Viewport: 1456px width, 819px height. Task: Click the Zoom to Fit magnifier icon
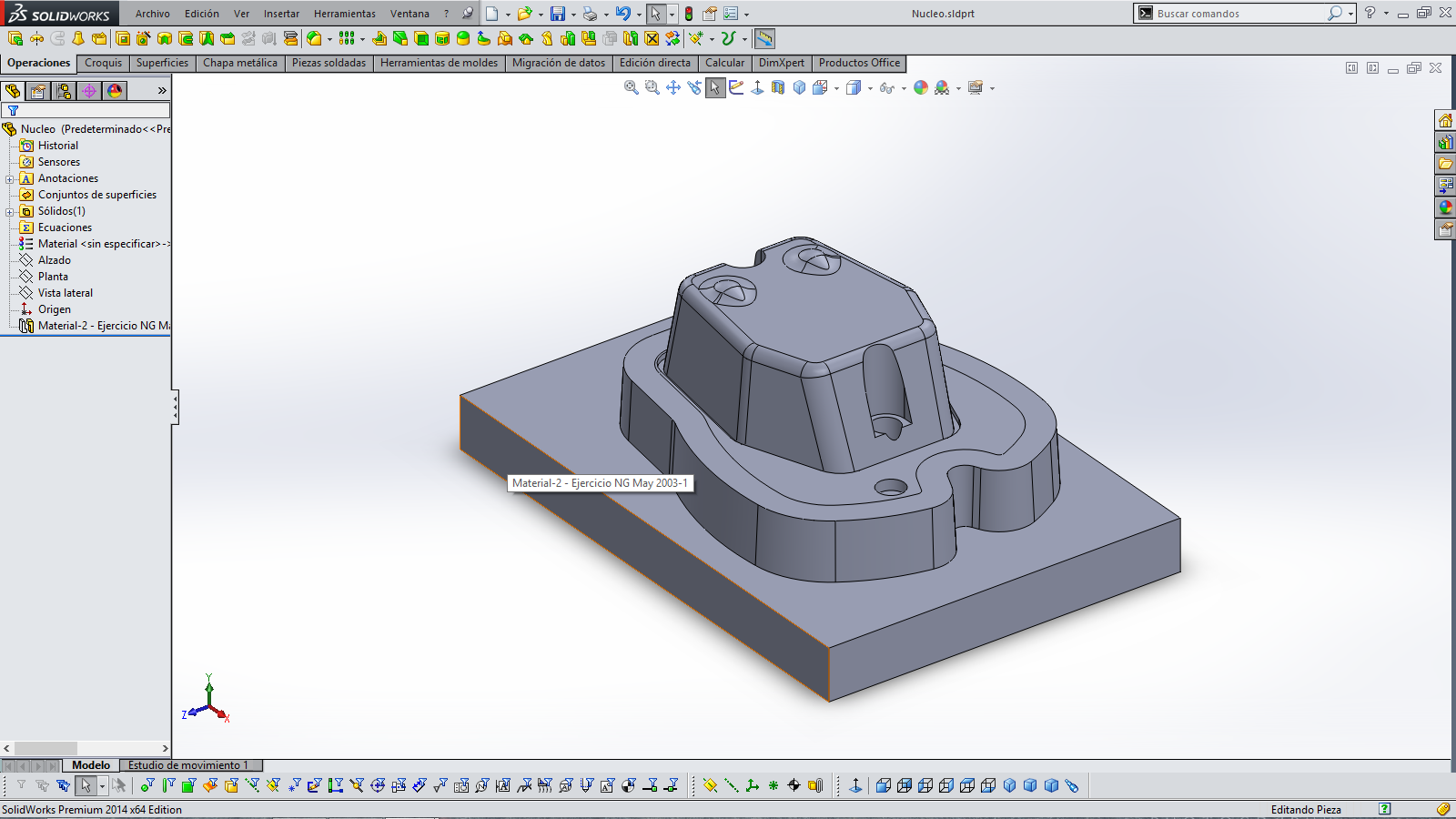631,87
